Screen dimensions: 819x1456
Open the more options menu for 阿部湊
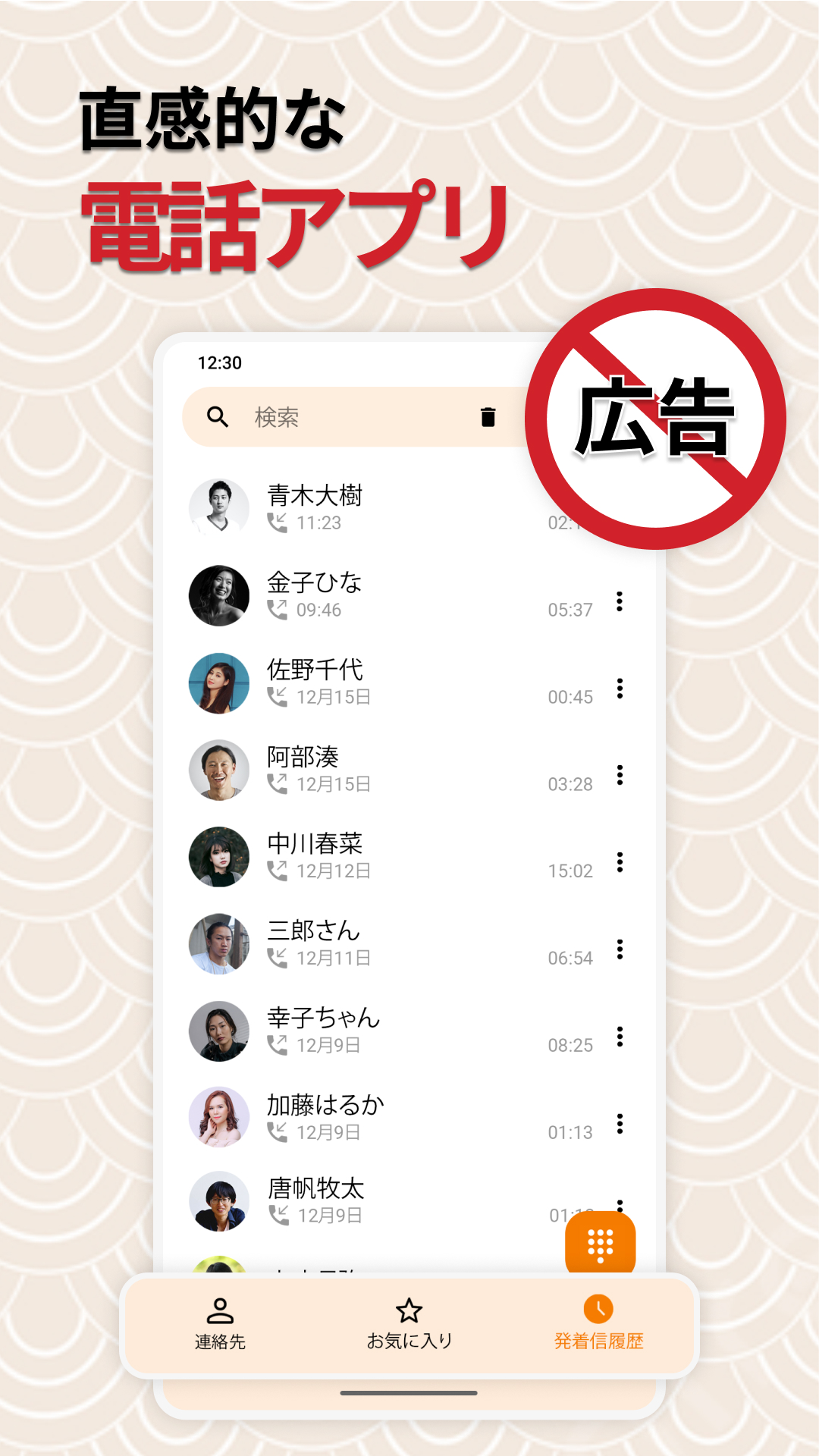click(620, 775)
